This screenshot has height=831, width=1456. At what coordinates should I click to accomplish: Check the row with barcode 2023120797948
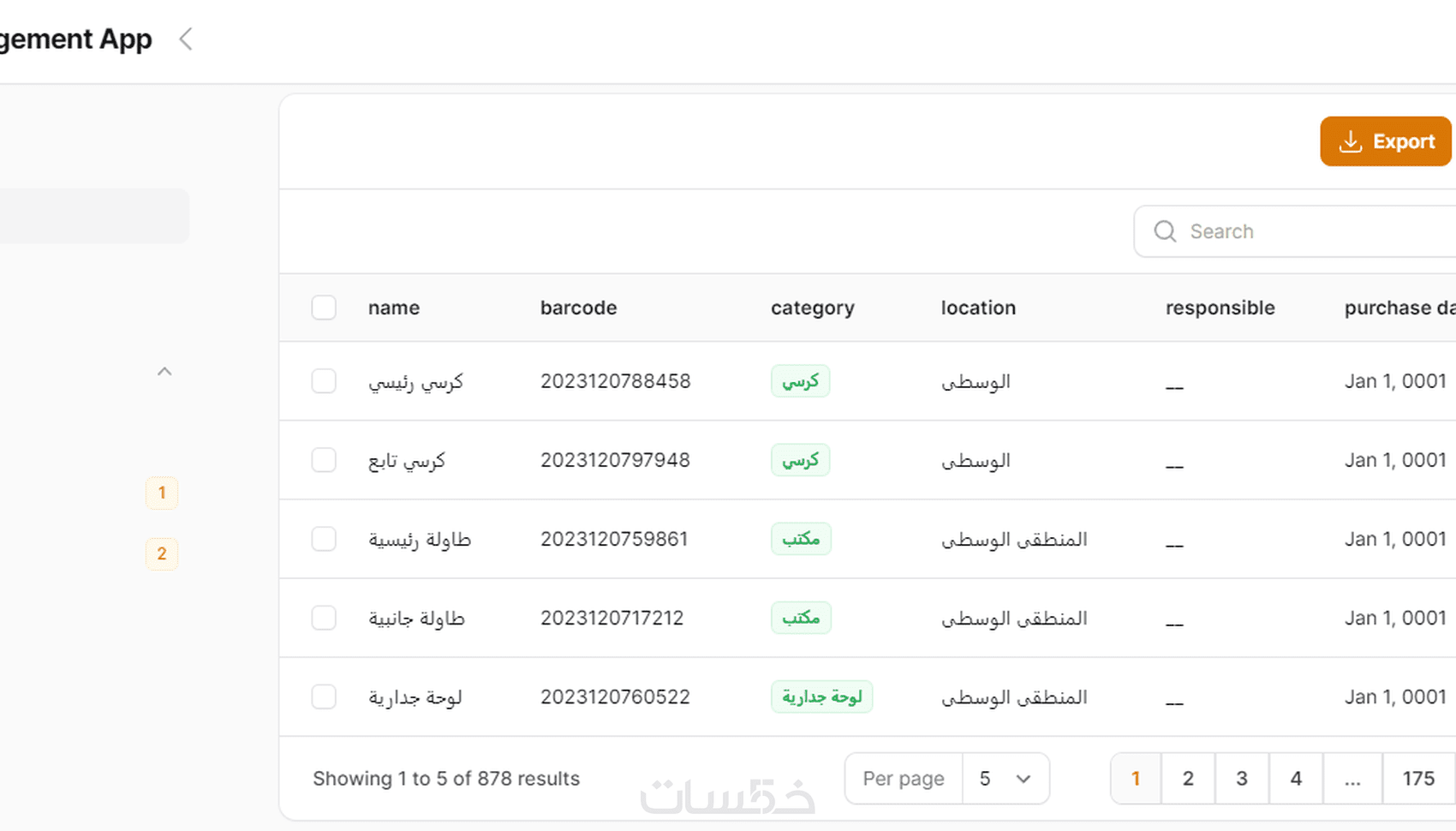point(324,460)
